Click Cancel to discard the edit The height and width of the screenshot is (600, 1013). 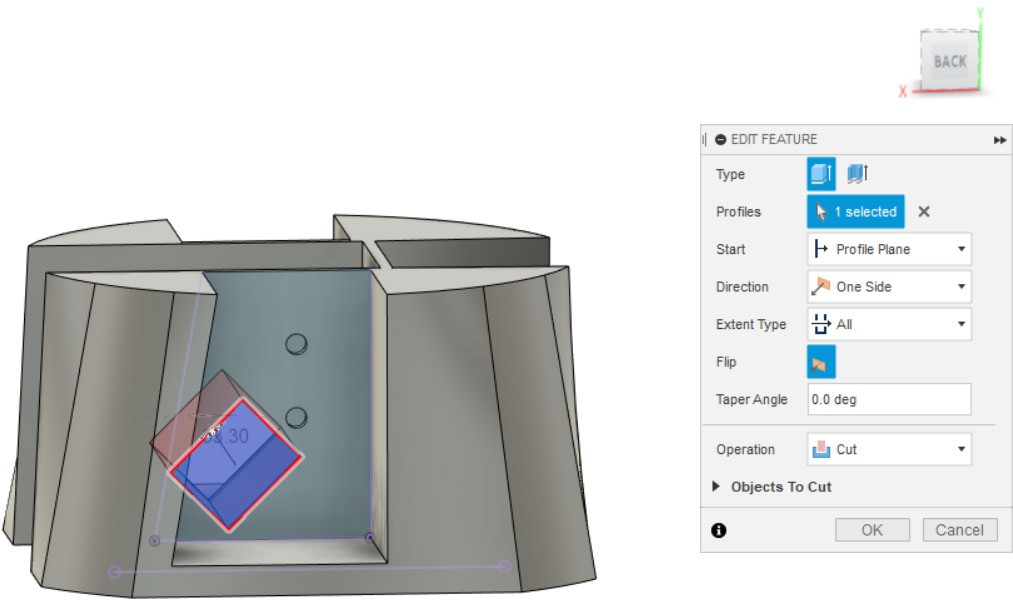[959, 530]
